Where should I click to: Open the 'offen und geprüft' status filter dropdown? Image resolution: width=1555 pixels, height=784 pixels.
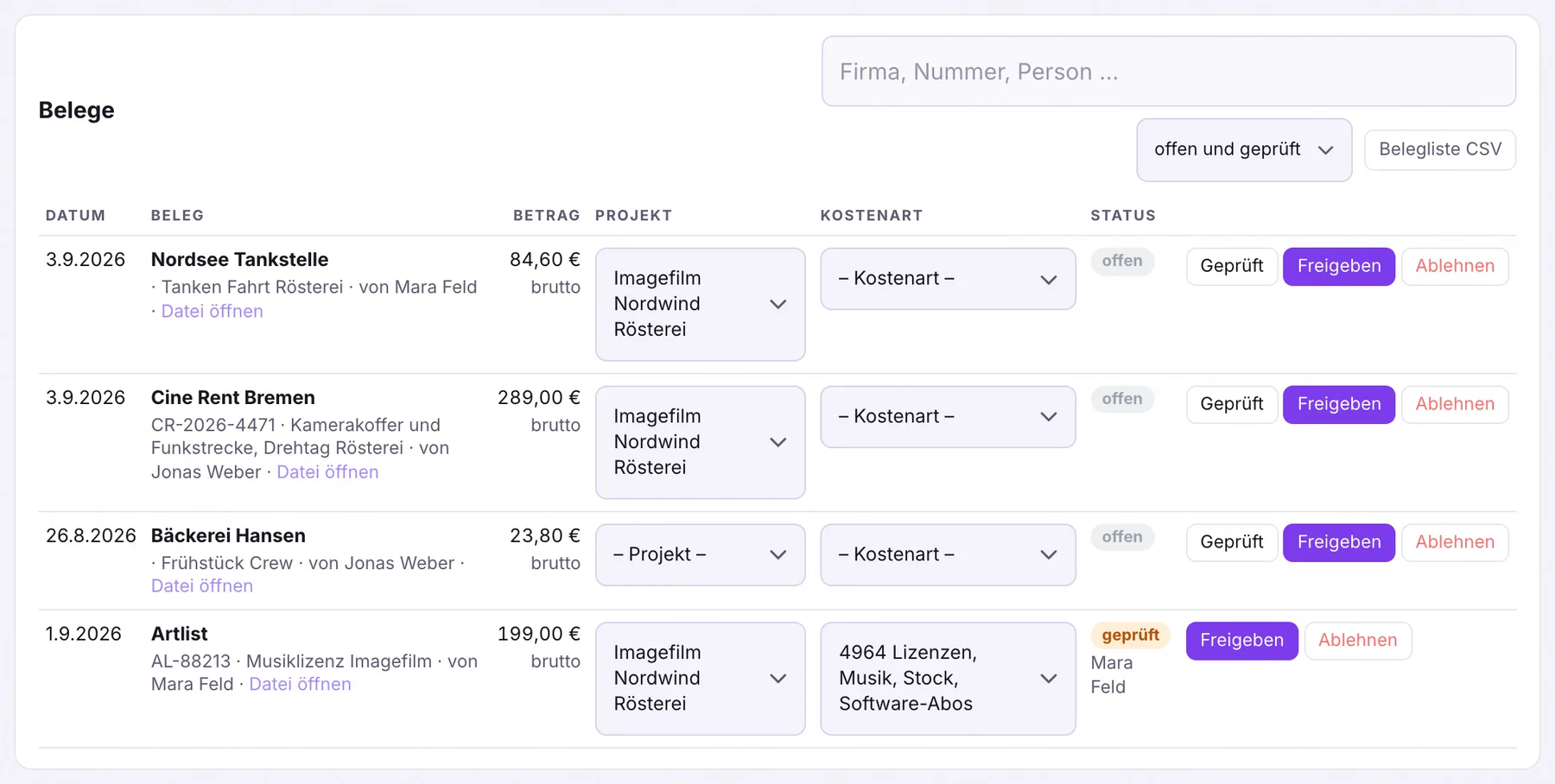[x=1244, y=150]
